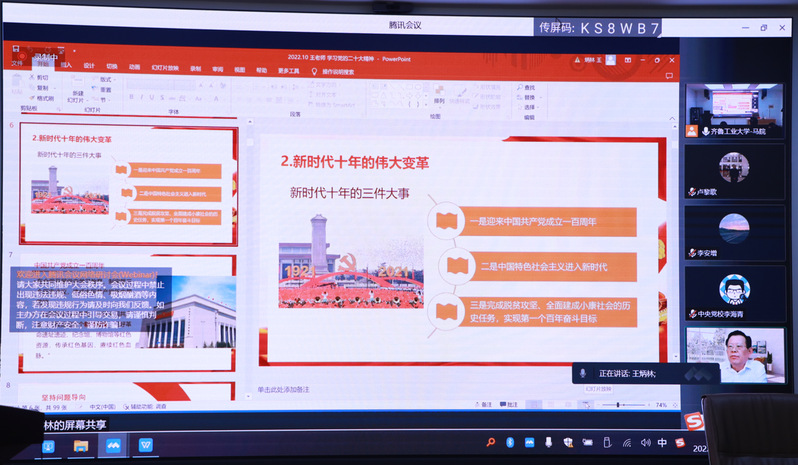Screen dimensions: 798x465
Task: Collapse the ribbon with the chevron arrow
Action: pos(672,119)
